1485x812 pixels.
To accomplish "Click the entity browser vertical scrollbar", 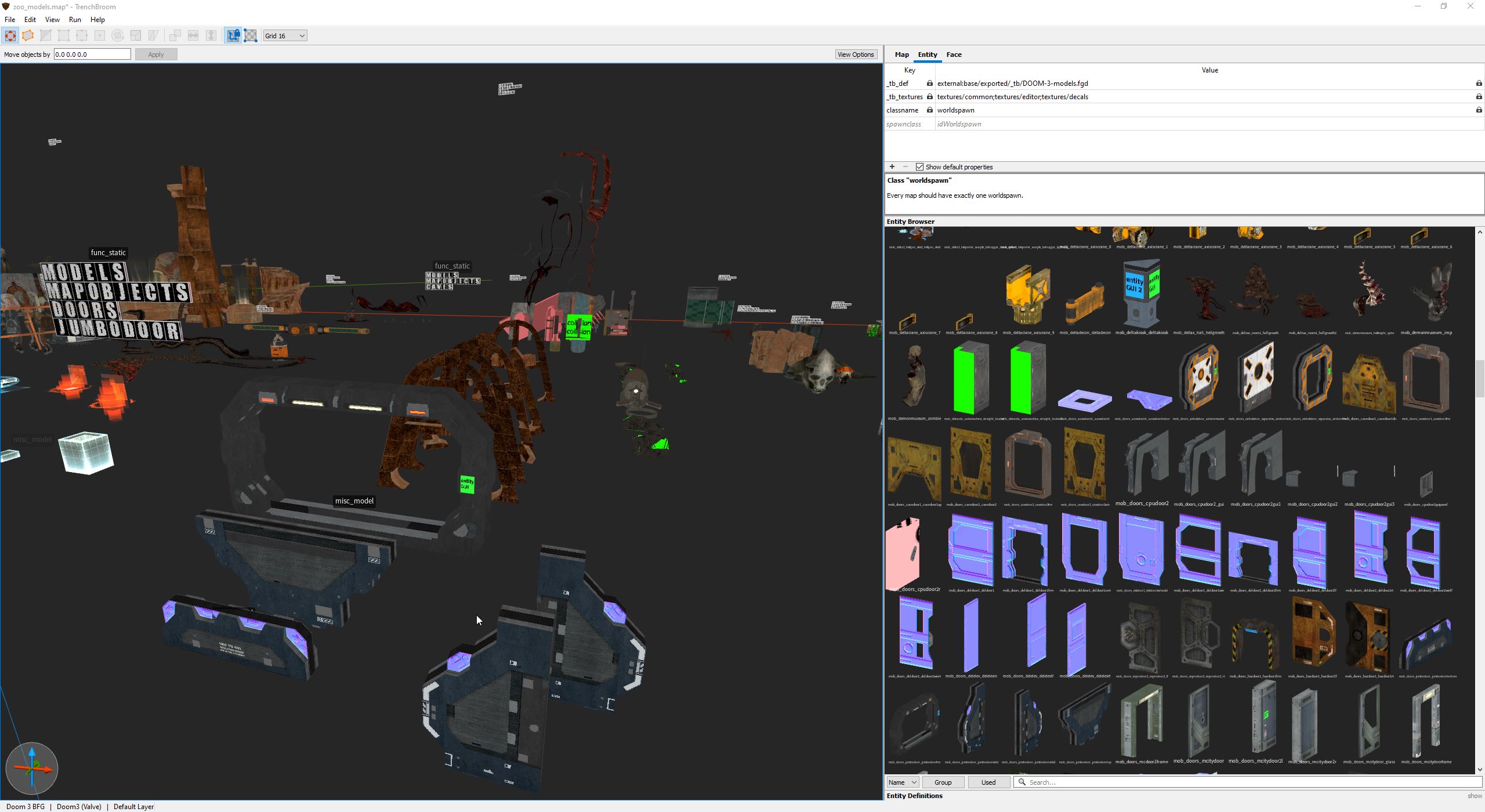I will tap(1479, 378).
